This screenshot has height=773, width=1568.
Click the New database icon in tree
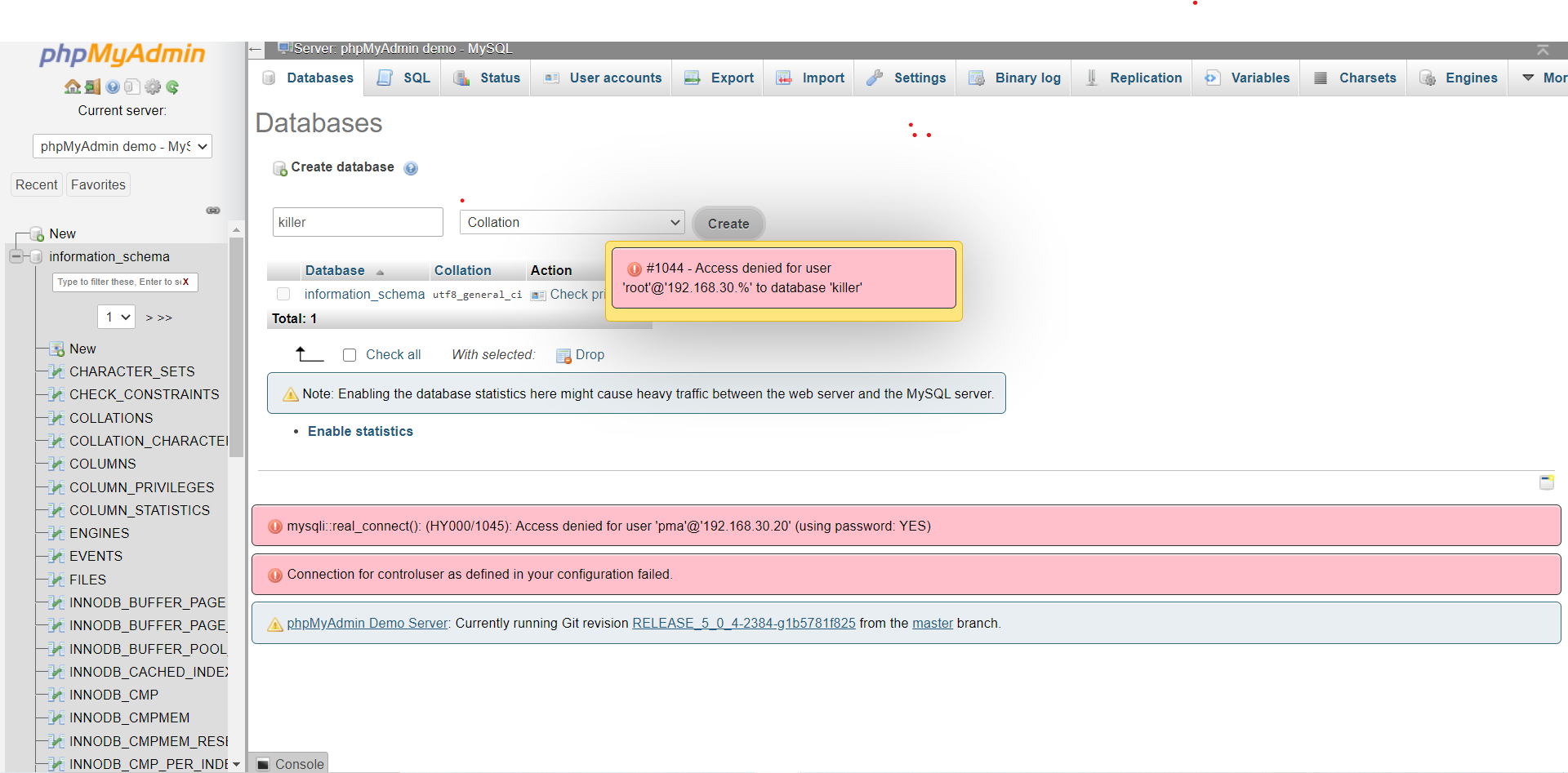coord(37,234)
